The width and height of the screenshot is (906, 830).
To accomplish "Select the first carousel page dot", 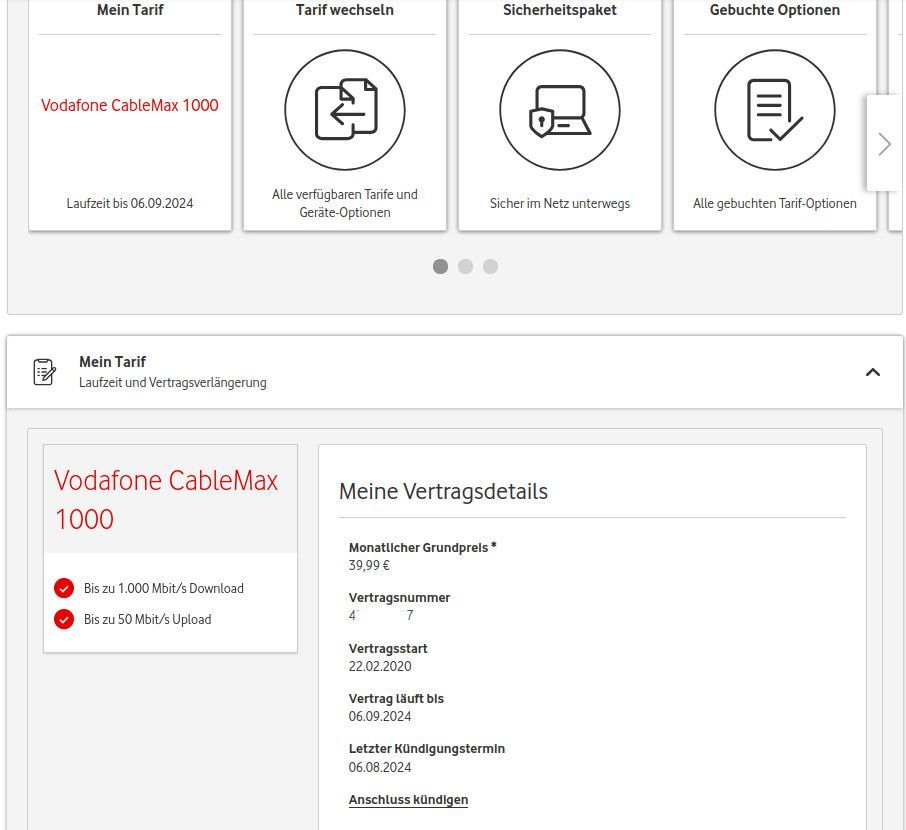I will pyautogui.click(x=440, y=266).
